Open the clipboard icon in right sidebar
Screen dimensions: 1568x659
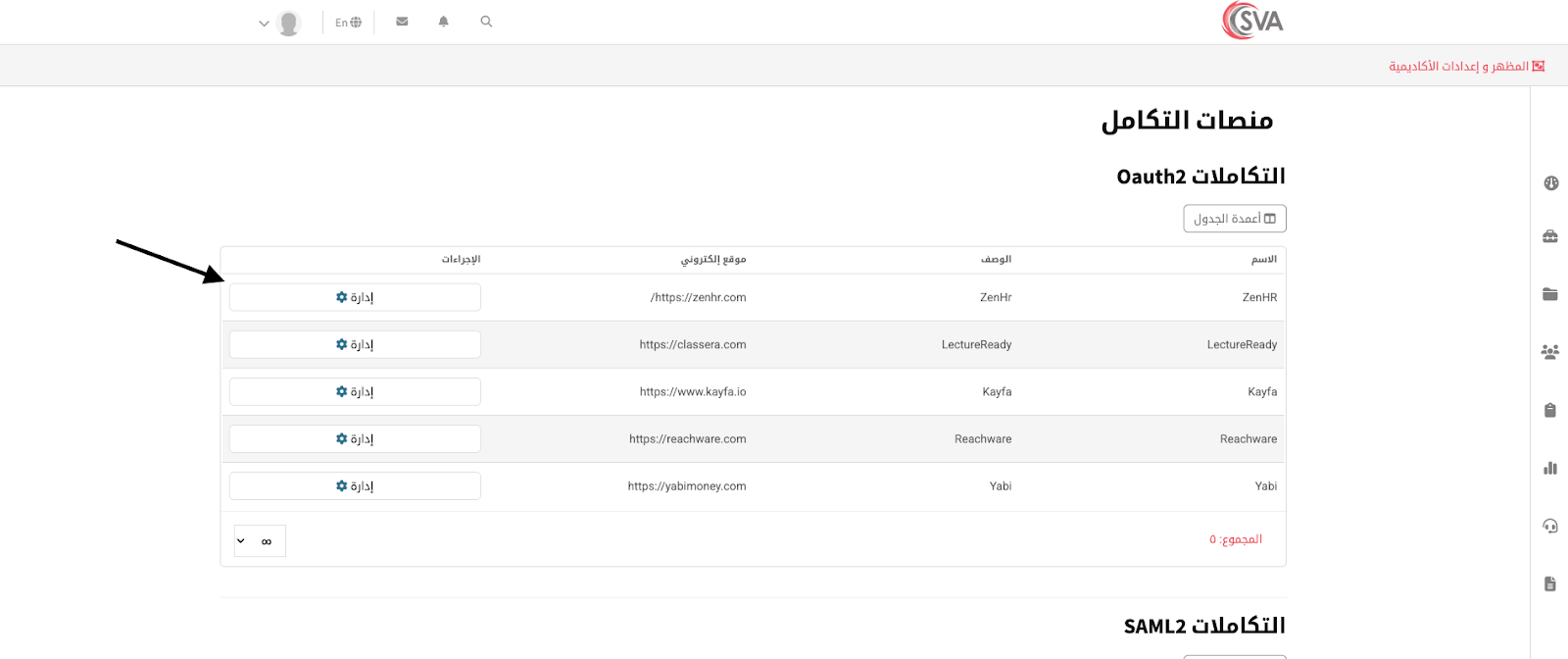(x=1550, y=410)
